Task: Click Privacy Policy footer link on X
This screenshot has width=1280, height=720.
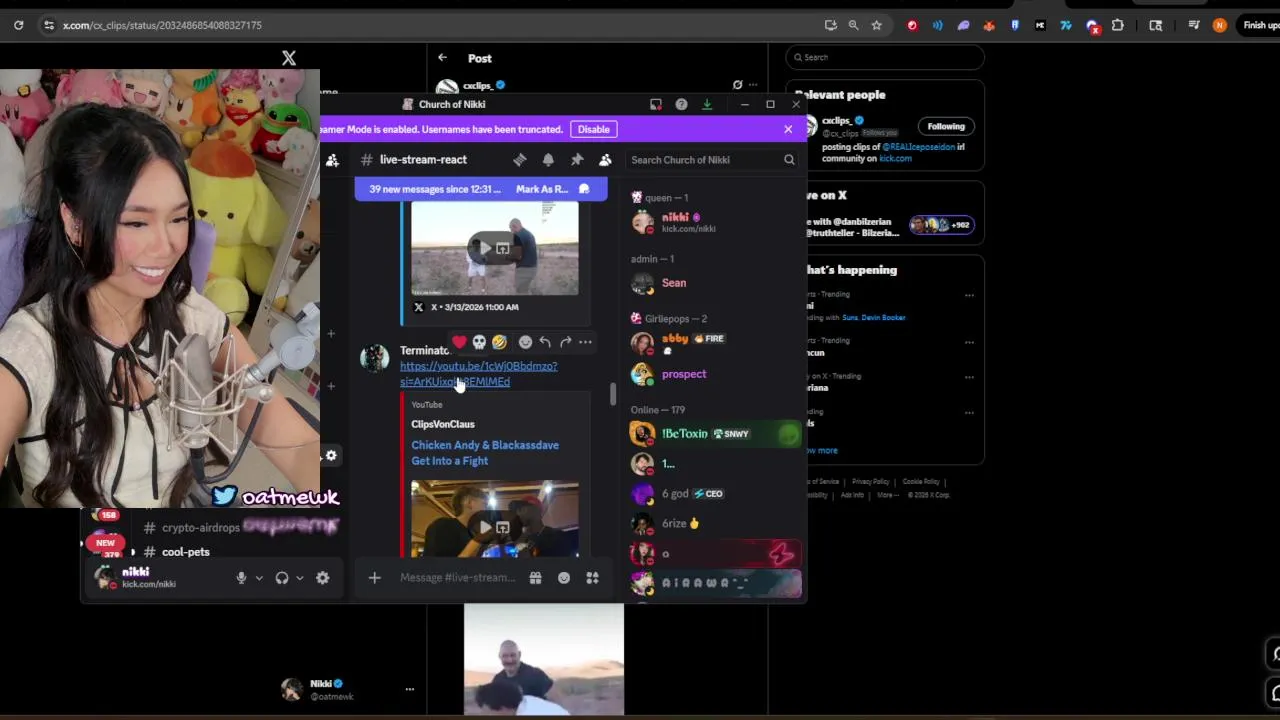Action: pyautogui.click(x=870, y=482)
